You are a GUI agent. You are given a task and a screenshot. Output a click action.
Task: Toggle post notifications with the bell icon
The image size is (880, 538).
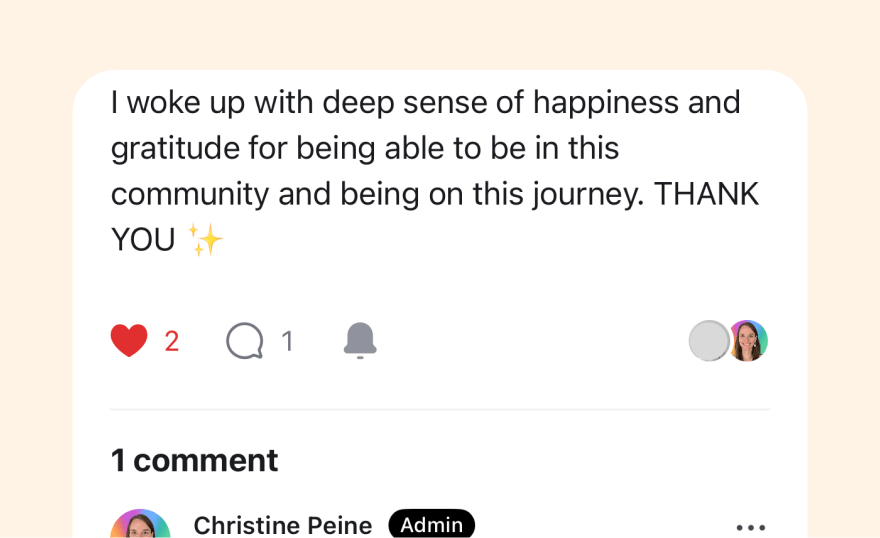[360, 341]
